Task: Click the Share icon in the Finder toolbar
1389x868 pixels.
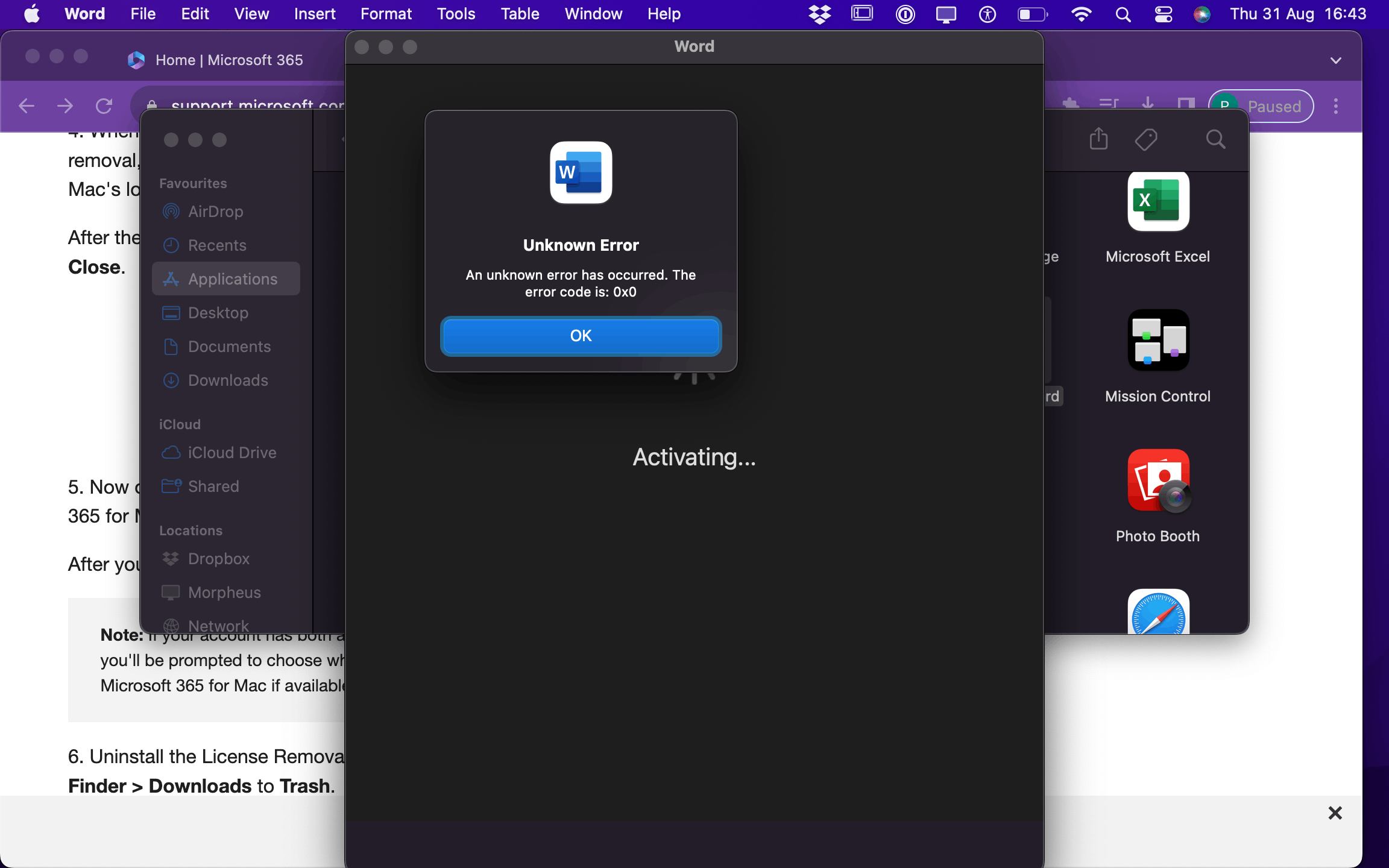Action: pos(1098,139)
